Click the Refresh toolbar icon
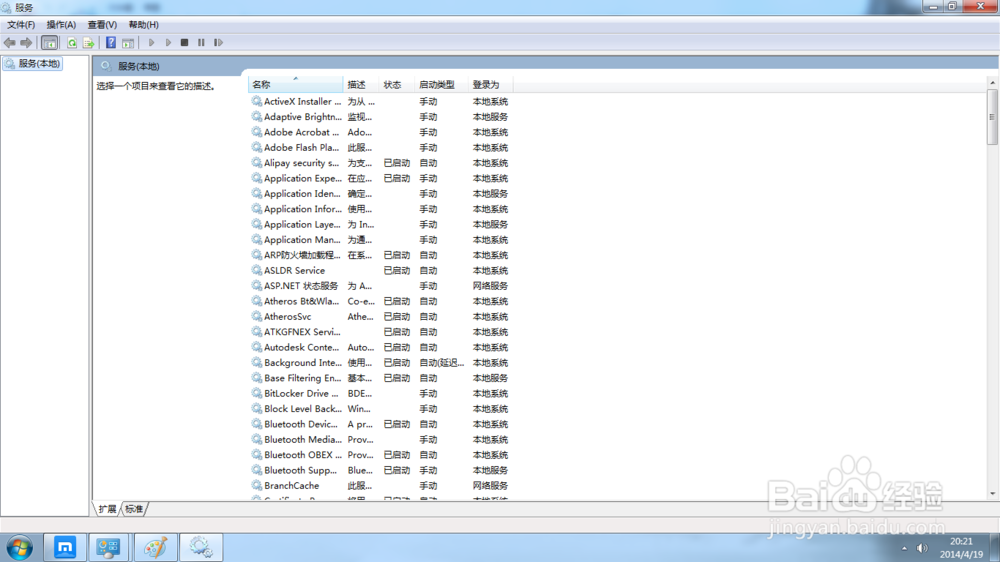1000x562 pixels. (x=72, y=43)
